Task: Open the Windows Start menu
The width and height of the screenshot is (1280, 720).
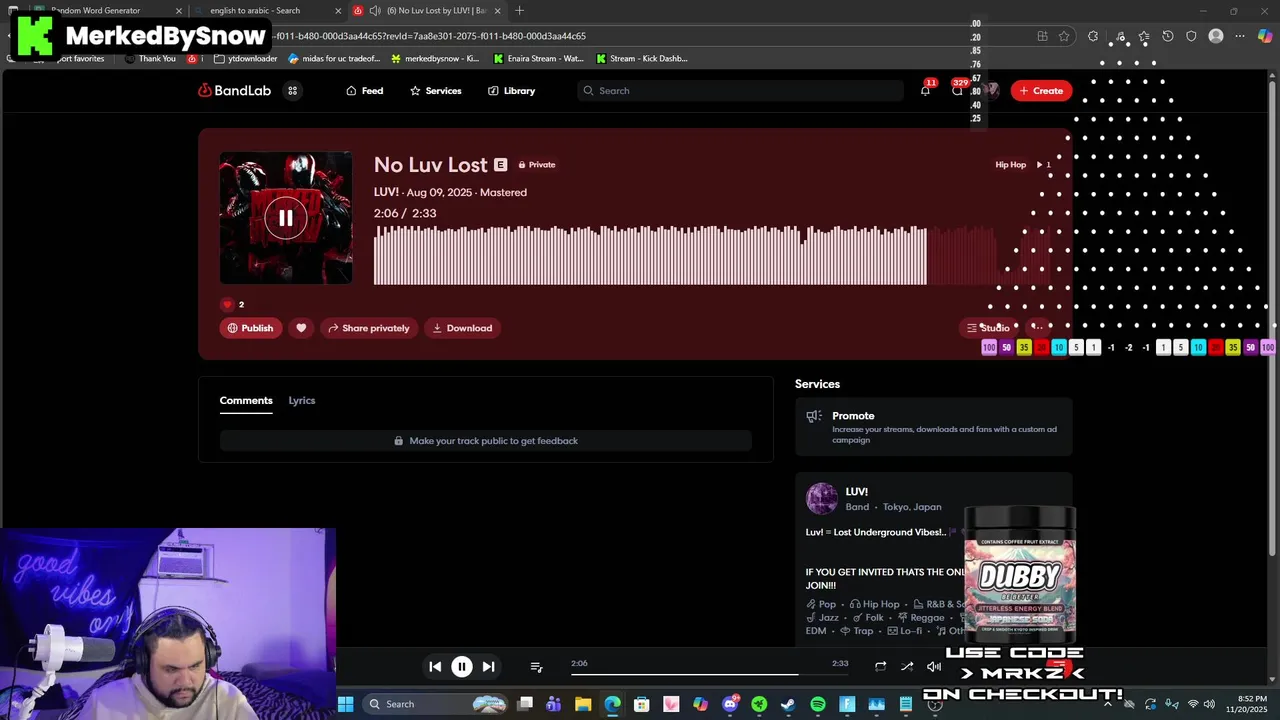Action: tap(345, 704)
